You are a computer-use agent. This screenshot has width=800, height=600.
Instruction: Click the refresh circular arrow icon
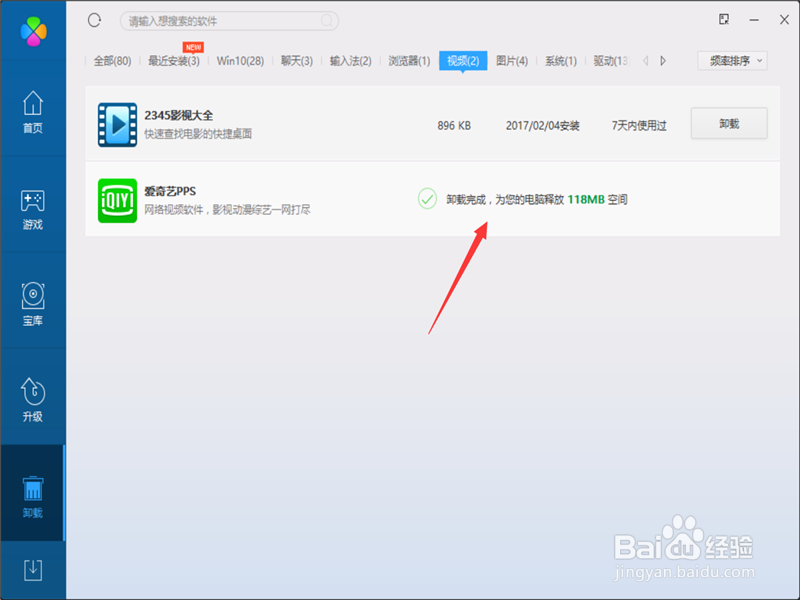coord(94,20)
